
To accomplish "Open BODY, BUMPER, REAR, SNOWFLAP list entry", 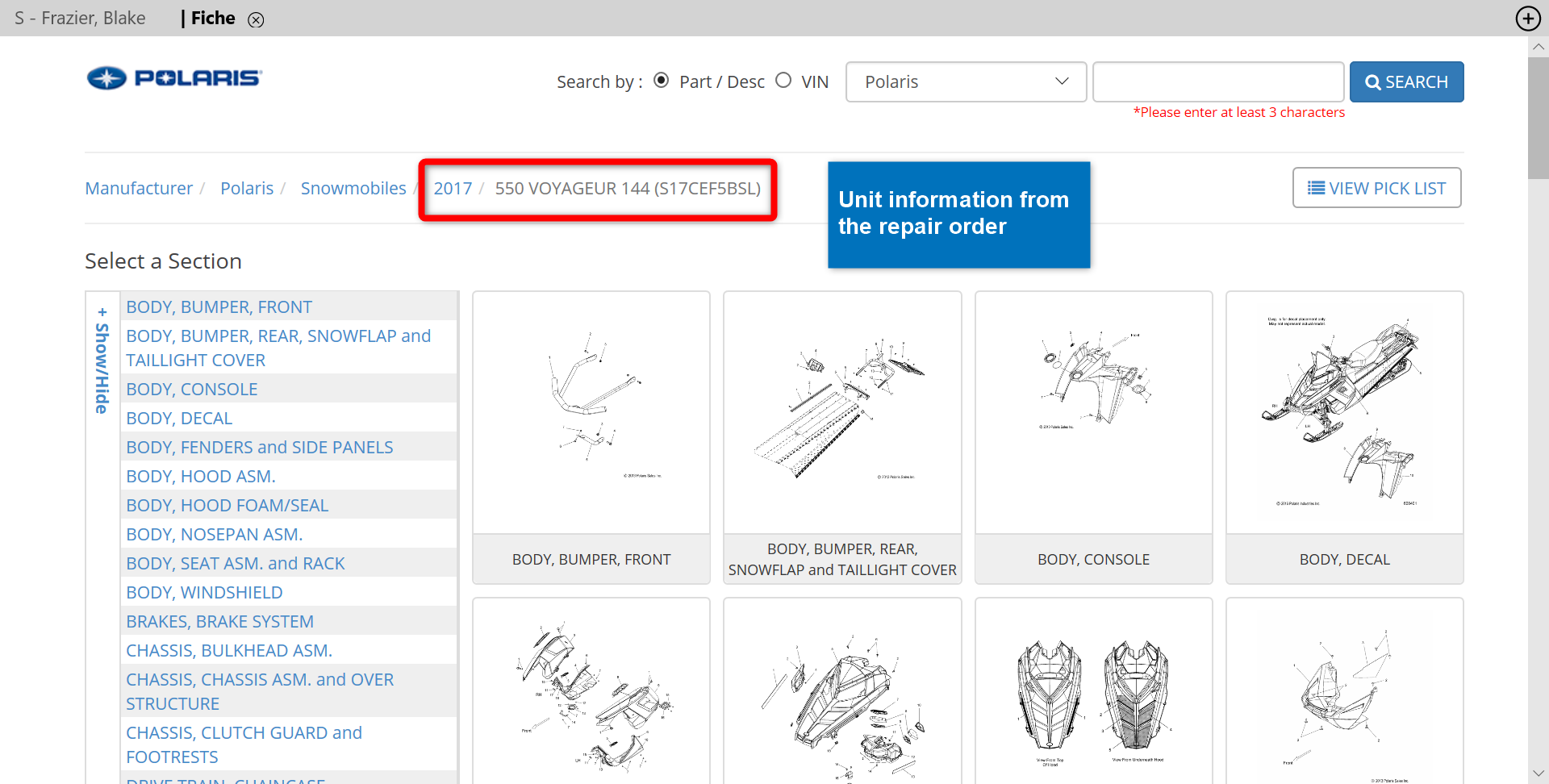I will (x=278, y=348).
